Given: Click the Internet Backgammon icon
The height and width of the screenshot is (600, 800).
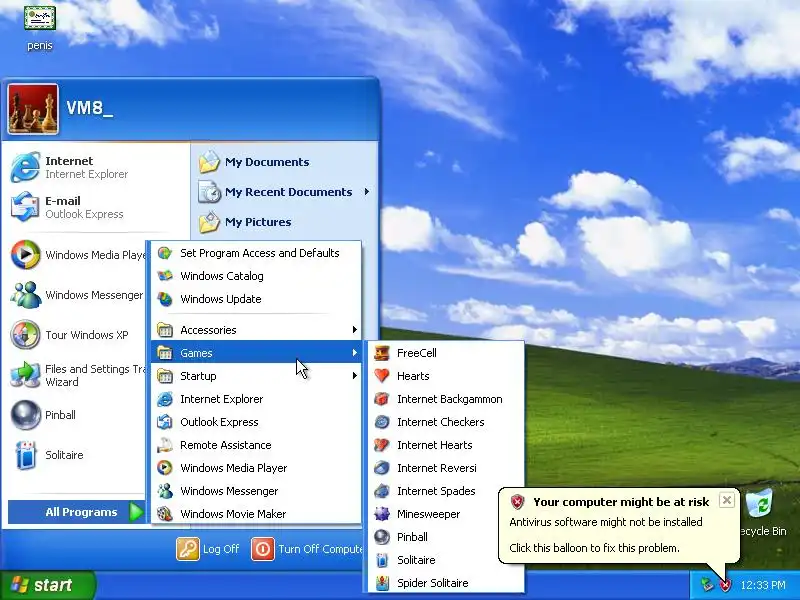Looking at the screenshot, I should coord(382,399).
